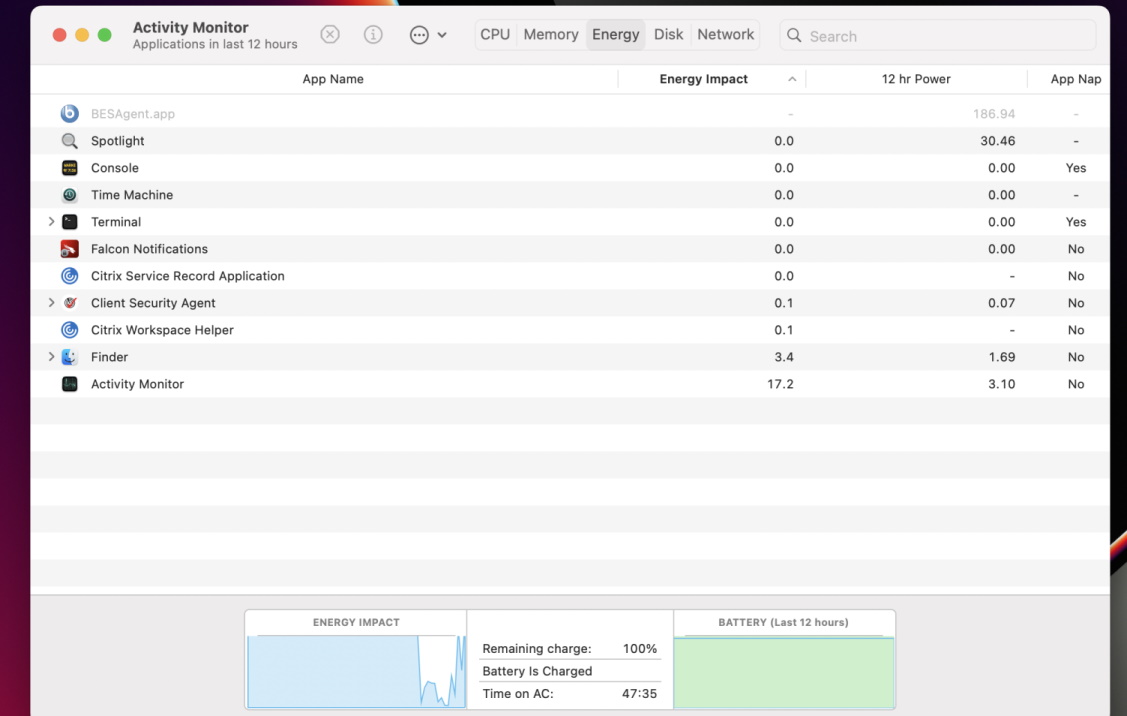Click the Time Machine app icon
Image resolution: width=1127 pixels, height=716 pixels.
pos(70,195)
